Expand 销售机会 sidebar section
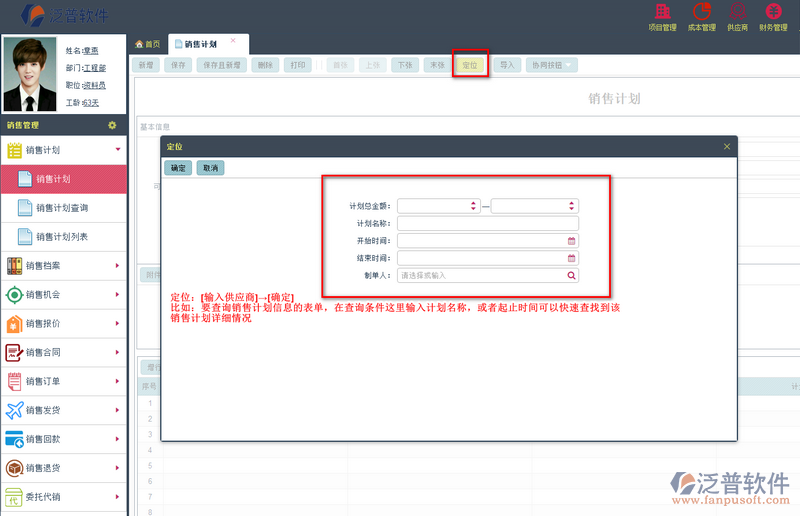This screenshot has height=516, width=800. (x=64, y=295)
